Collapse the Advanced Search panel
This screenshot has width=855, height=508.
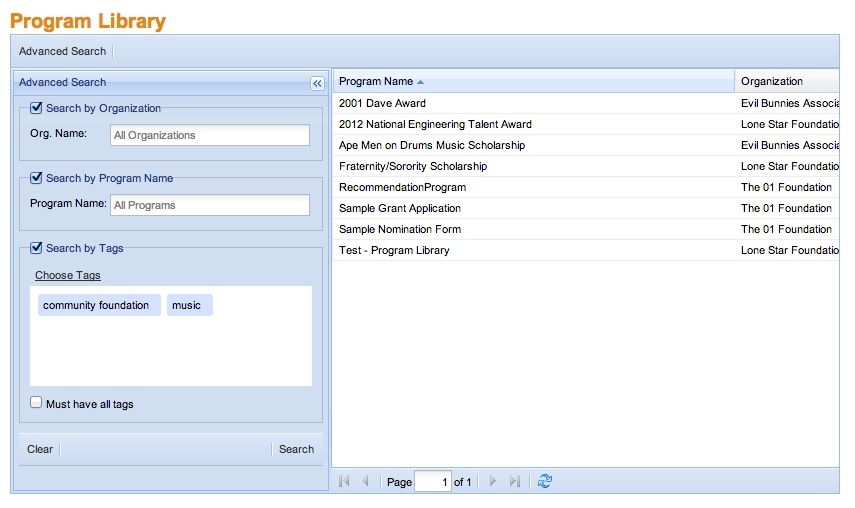[317, 84]
